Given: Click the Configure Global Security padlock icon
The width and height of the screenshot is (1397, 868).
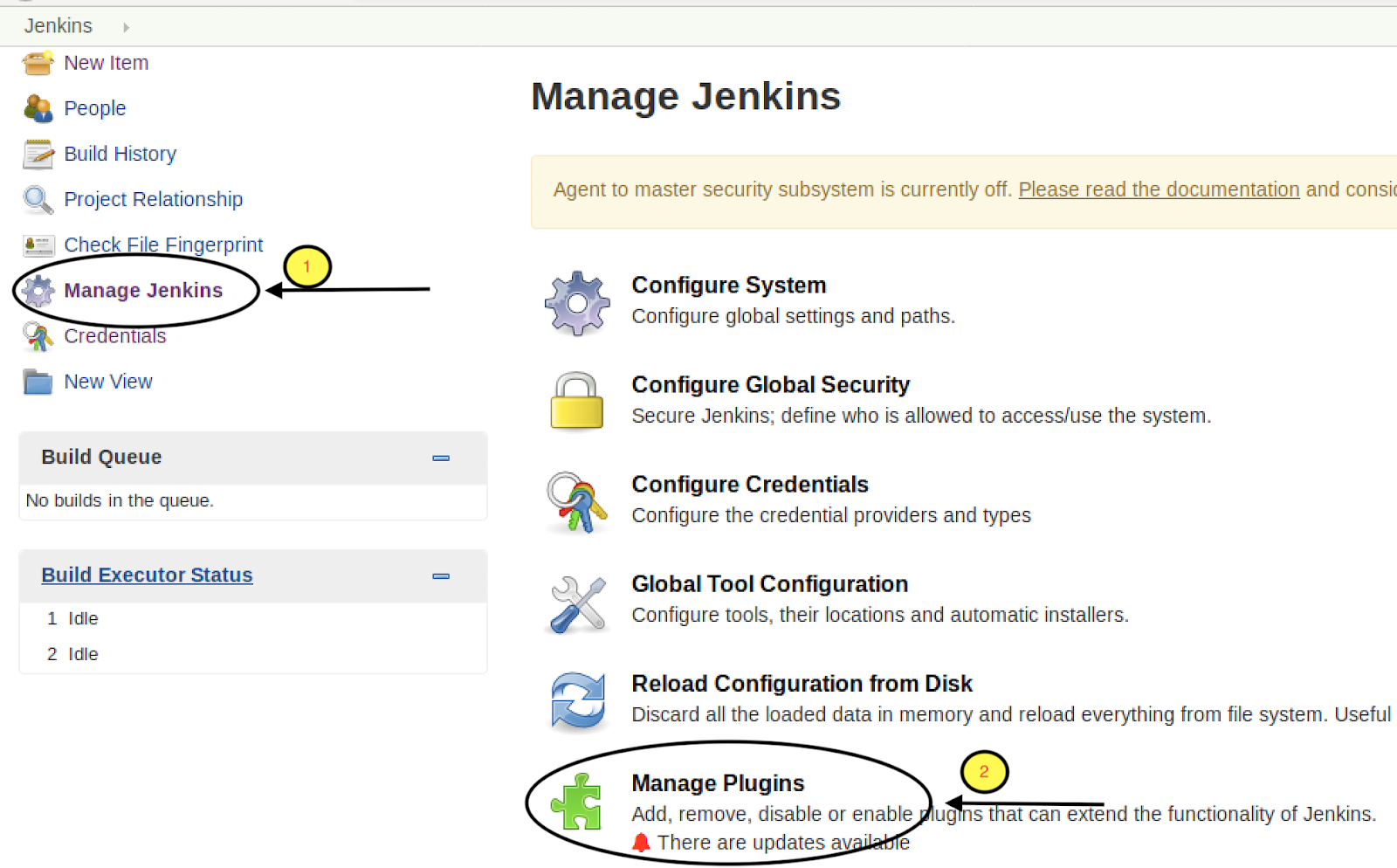Looking at the screenshot, I should click(576, 402).
